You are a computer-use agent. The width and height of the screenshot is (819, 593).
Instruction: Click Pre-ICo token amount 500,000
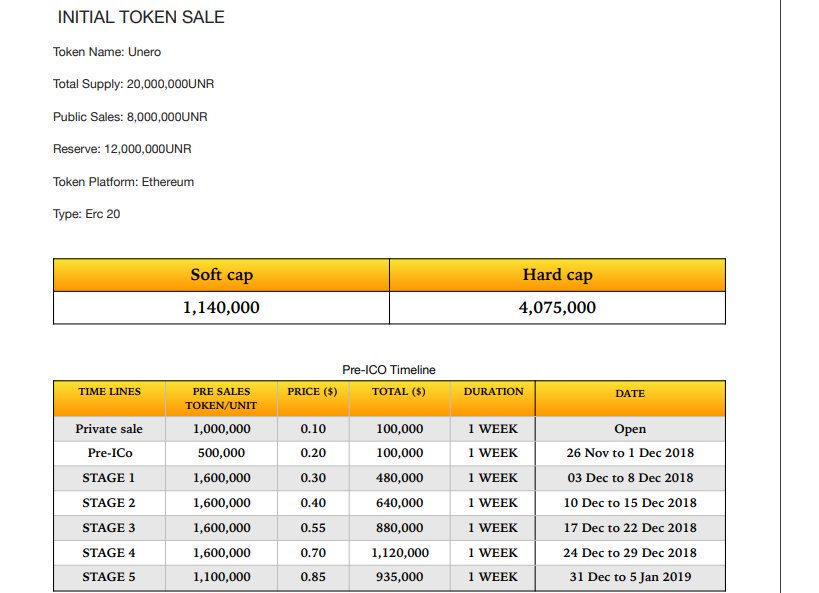coord(221,453)
